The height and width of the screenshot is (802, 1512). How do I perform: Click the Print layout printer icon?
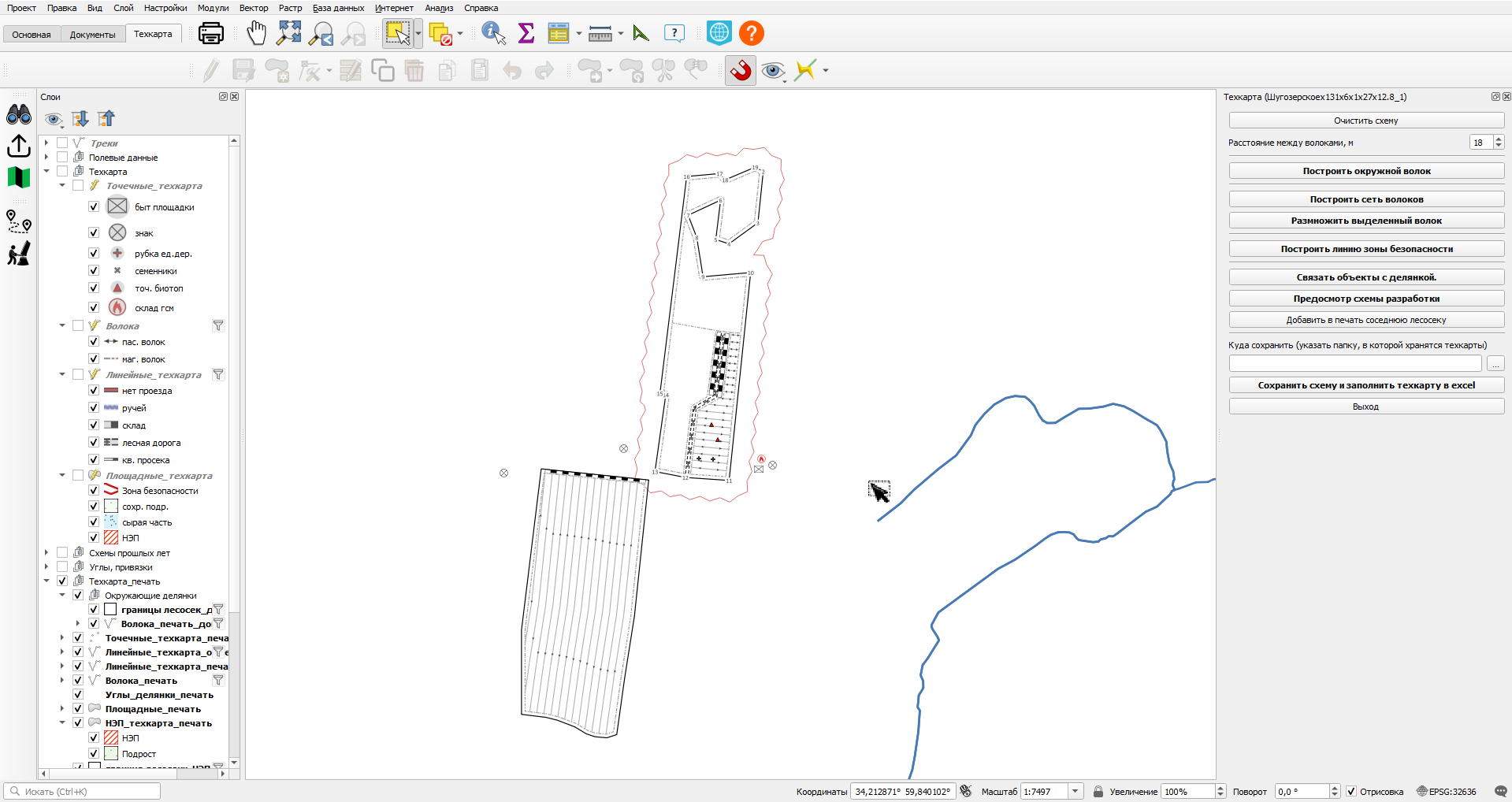[211, 33]
